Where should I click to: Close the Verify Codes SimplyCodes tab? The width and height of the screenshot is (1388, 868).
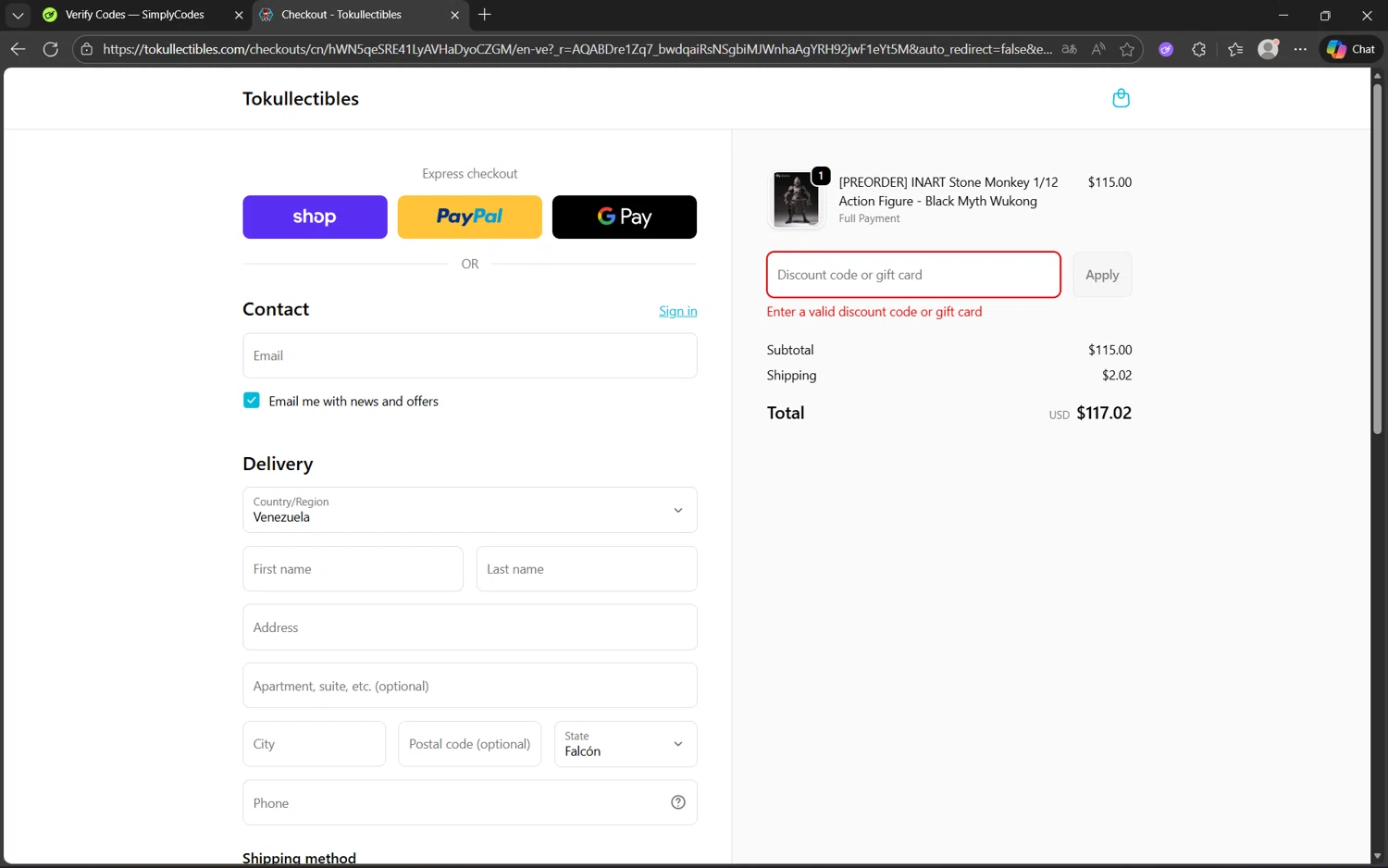(239, 15)
